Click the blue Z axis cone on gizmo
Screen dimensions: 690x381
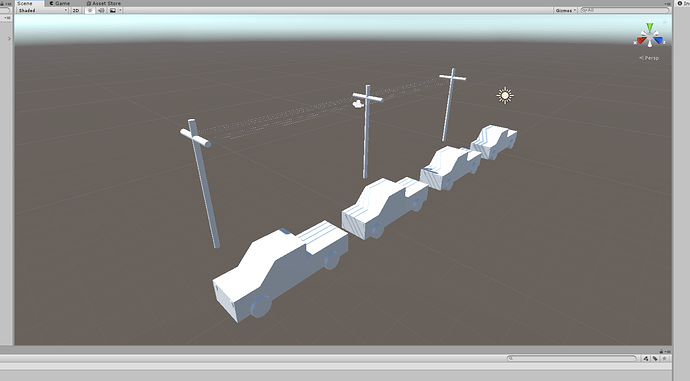point(658,40)
